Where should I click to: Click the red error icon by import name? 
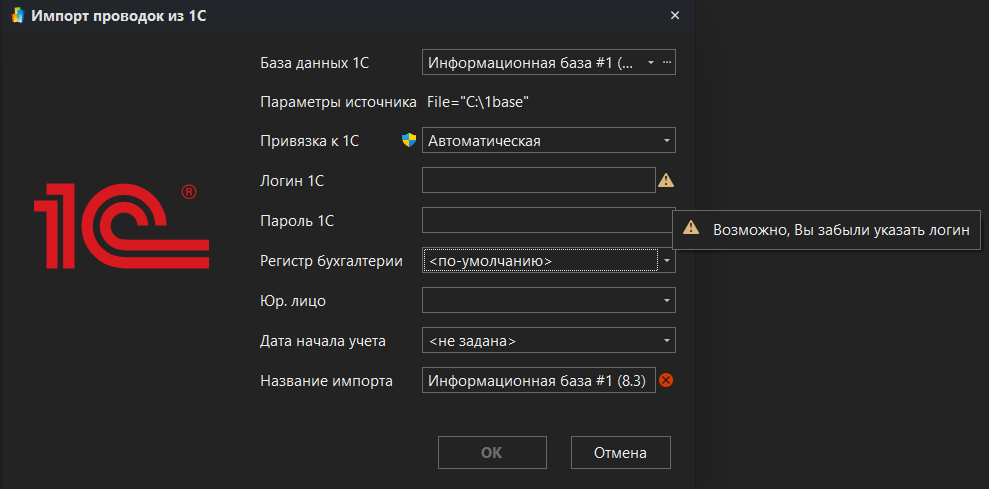point(666,380)
